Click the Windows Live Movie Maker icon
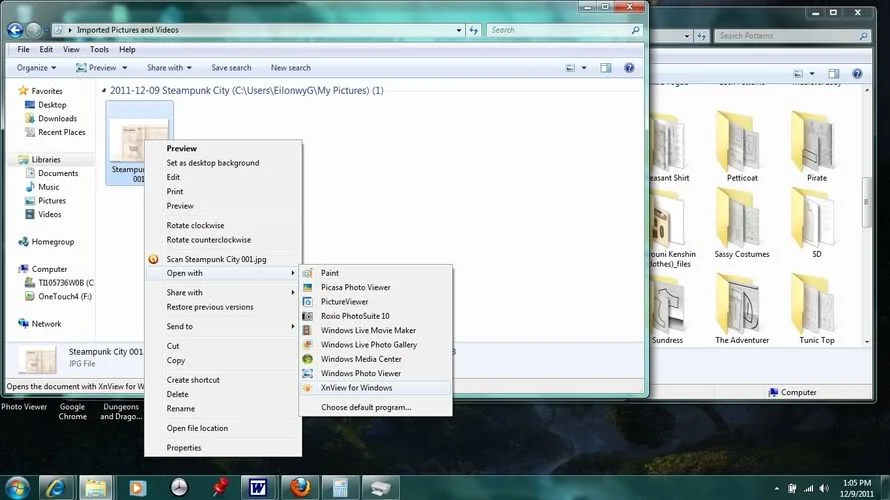 (x=307, y=330)
